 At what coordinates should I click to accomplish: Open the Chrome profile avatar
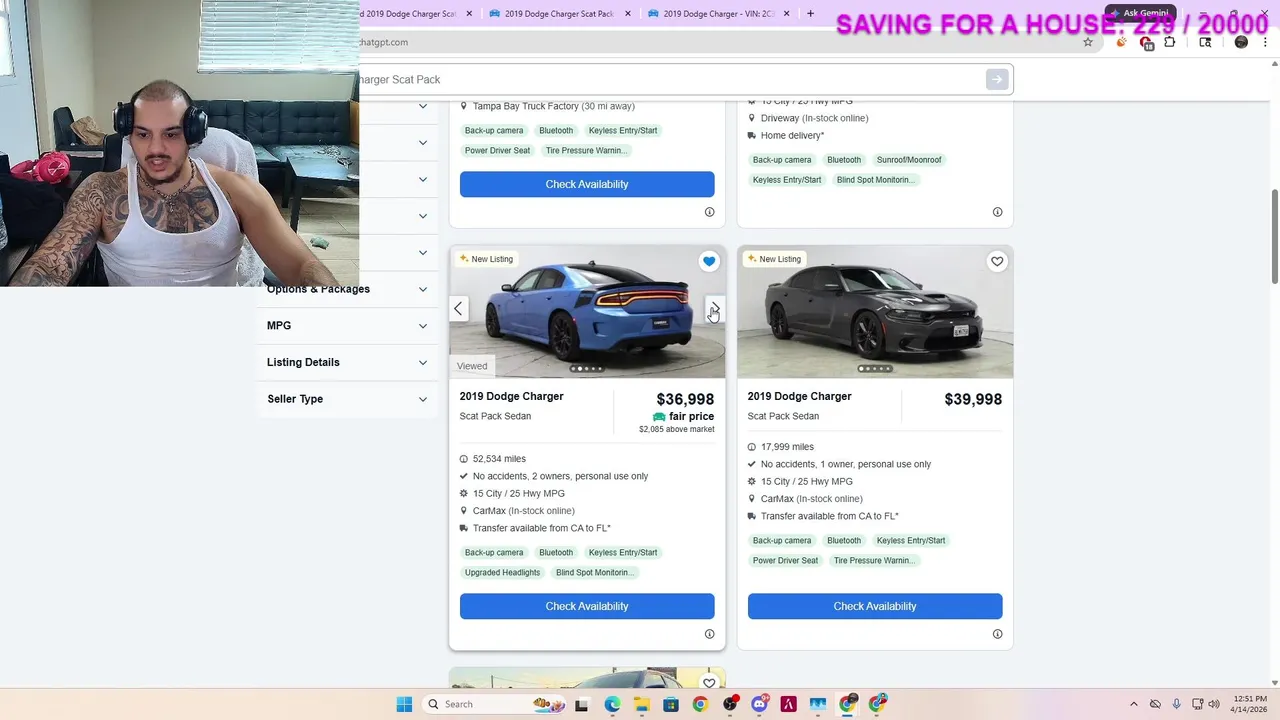(1241, 42)
